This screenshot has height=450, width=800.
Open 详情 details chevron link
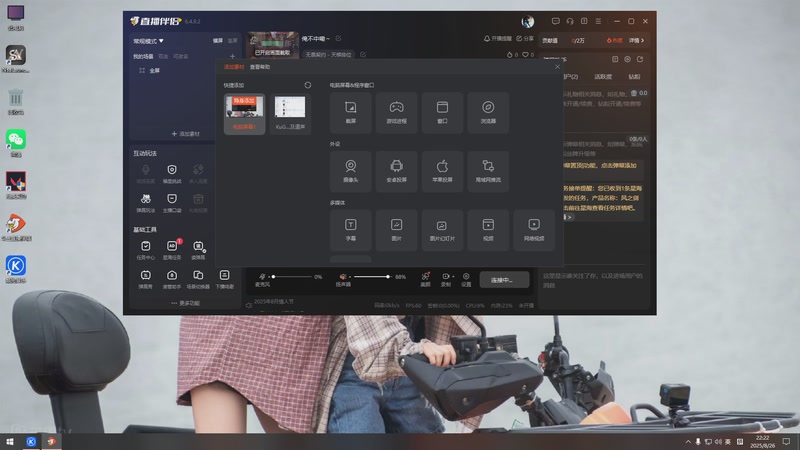click(x=636, y=40)
